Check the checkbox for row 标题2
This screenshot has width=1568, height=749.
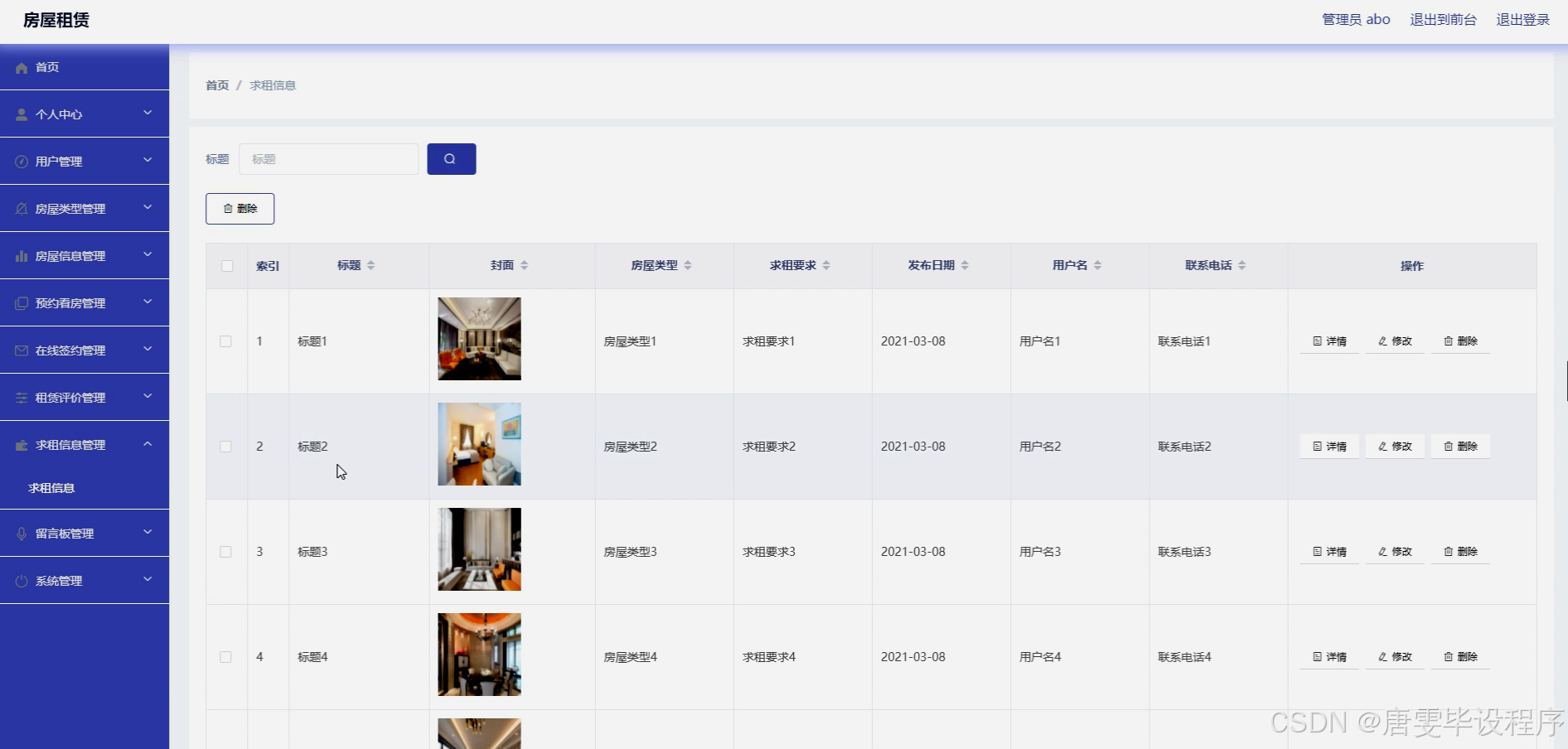pos(225,447)
